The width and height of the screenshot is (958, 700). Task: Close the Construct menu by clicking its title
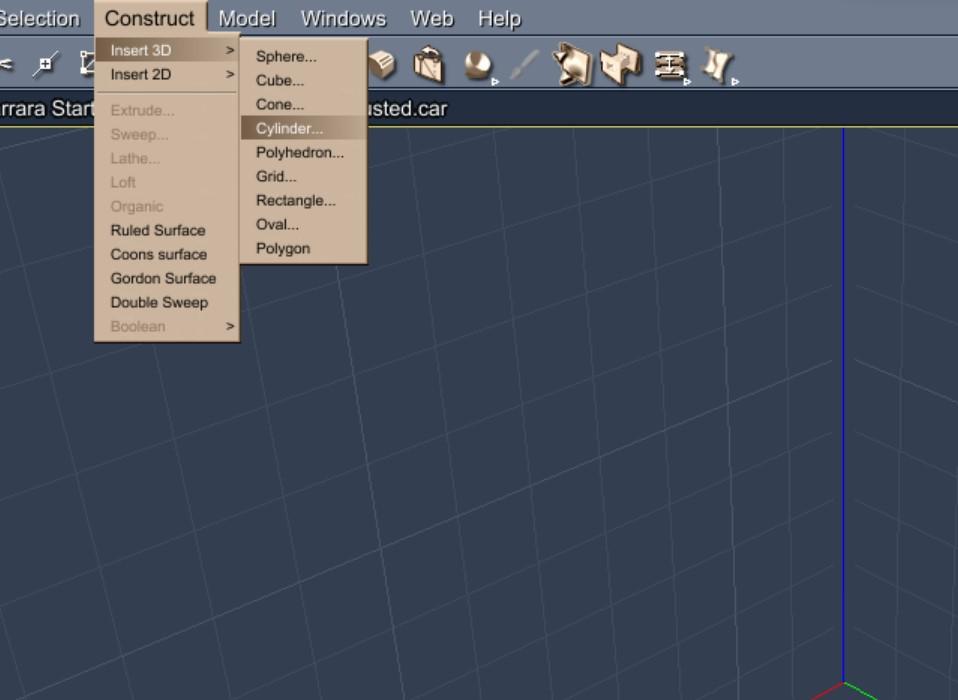coord(150,18)
